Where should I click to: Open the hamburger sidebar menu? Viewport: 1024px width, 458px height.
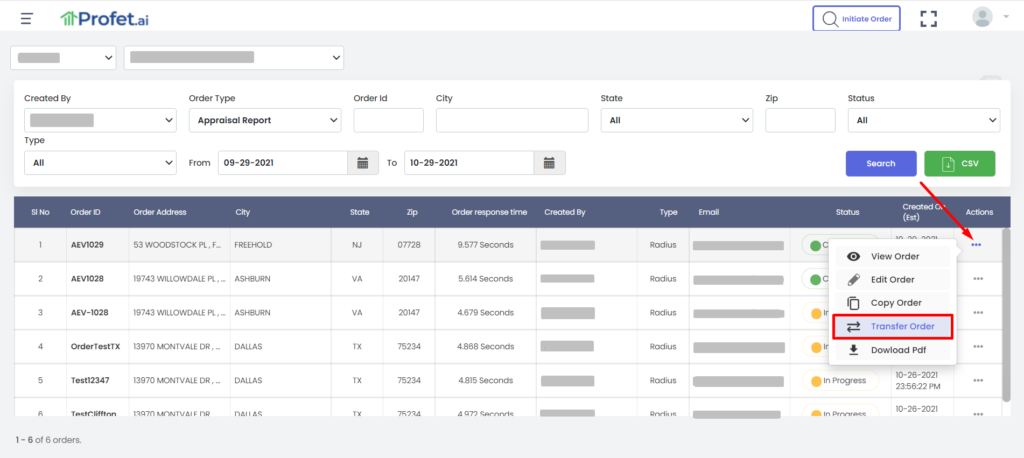(26, 18)
